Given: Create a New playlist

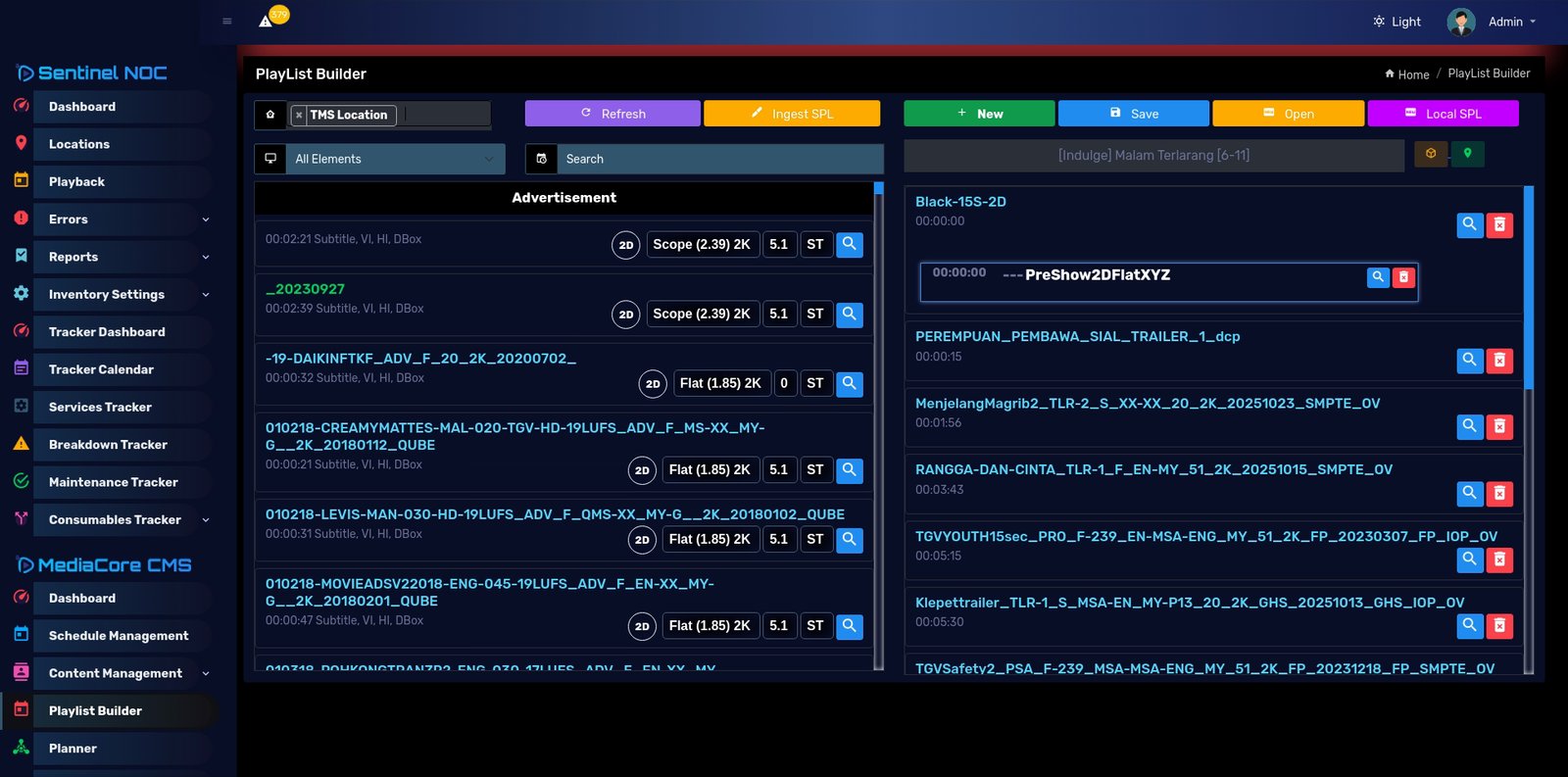Looking at the screenshot, I should (979, 114).
